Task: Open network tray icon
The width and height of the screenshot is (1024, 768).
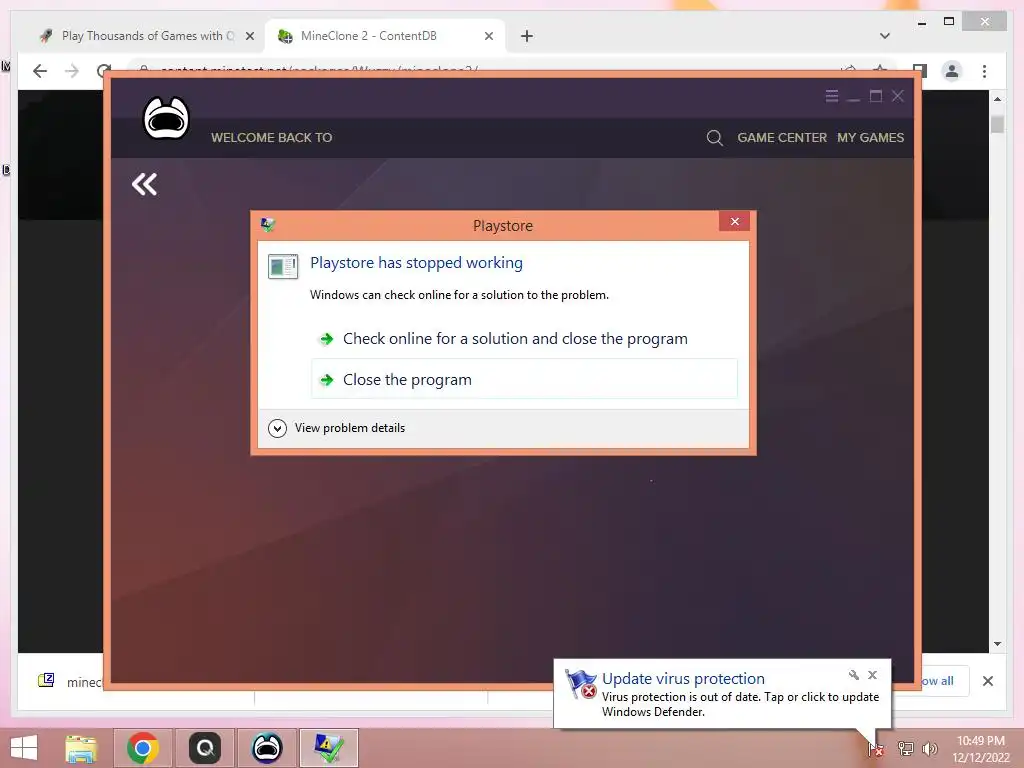Action: coord(905,748)
